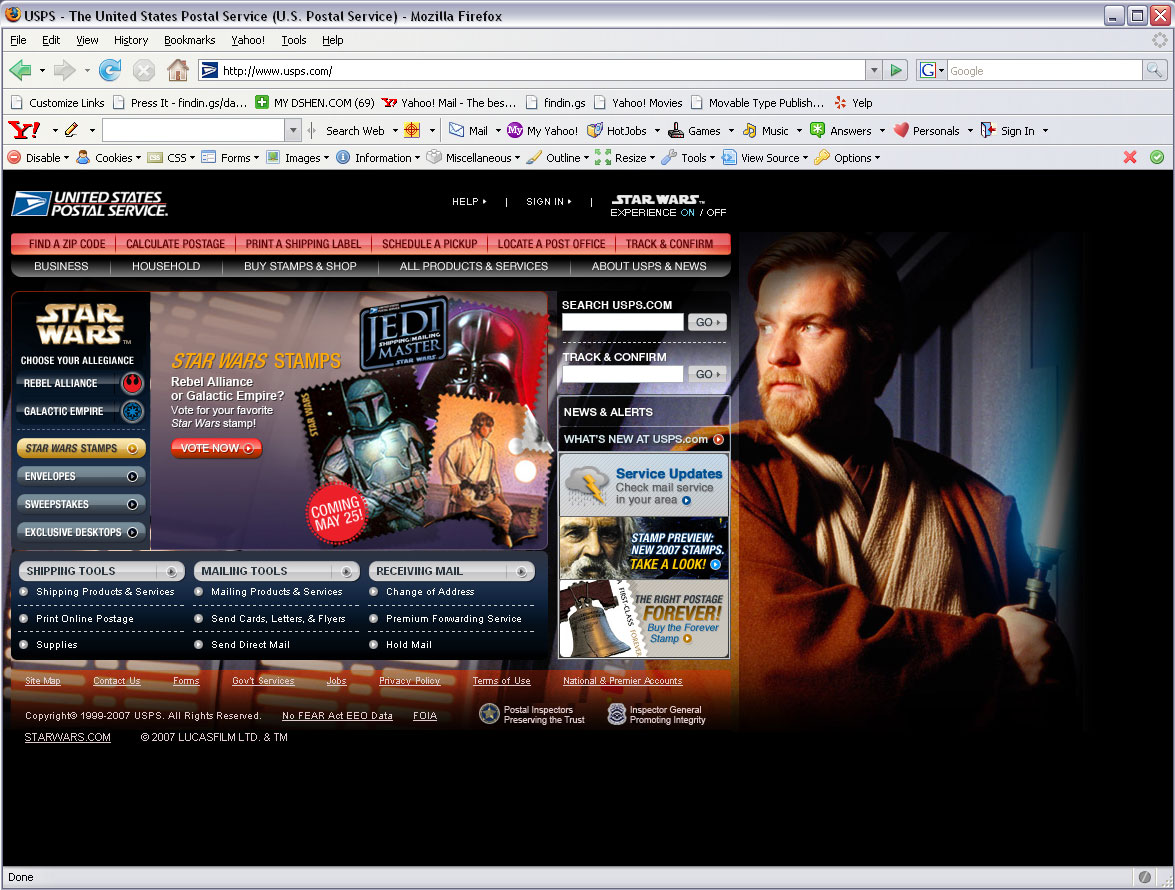Select Track & Confirm red tab
The width and height of the screenshot is (1175, 890).
click(669, 244)
